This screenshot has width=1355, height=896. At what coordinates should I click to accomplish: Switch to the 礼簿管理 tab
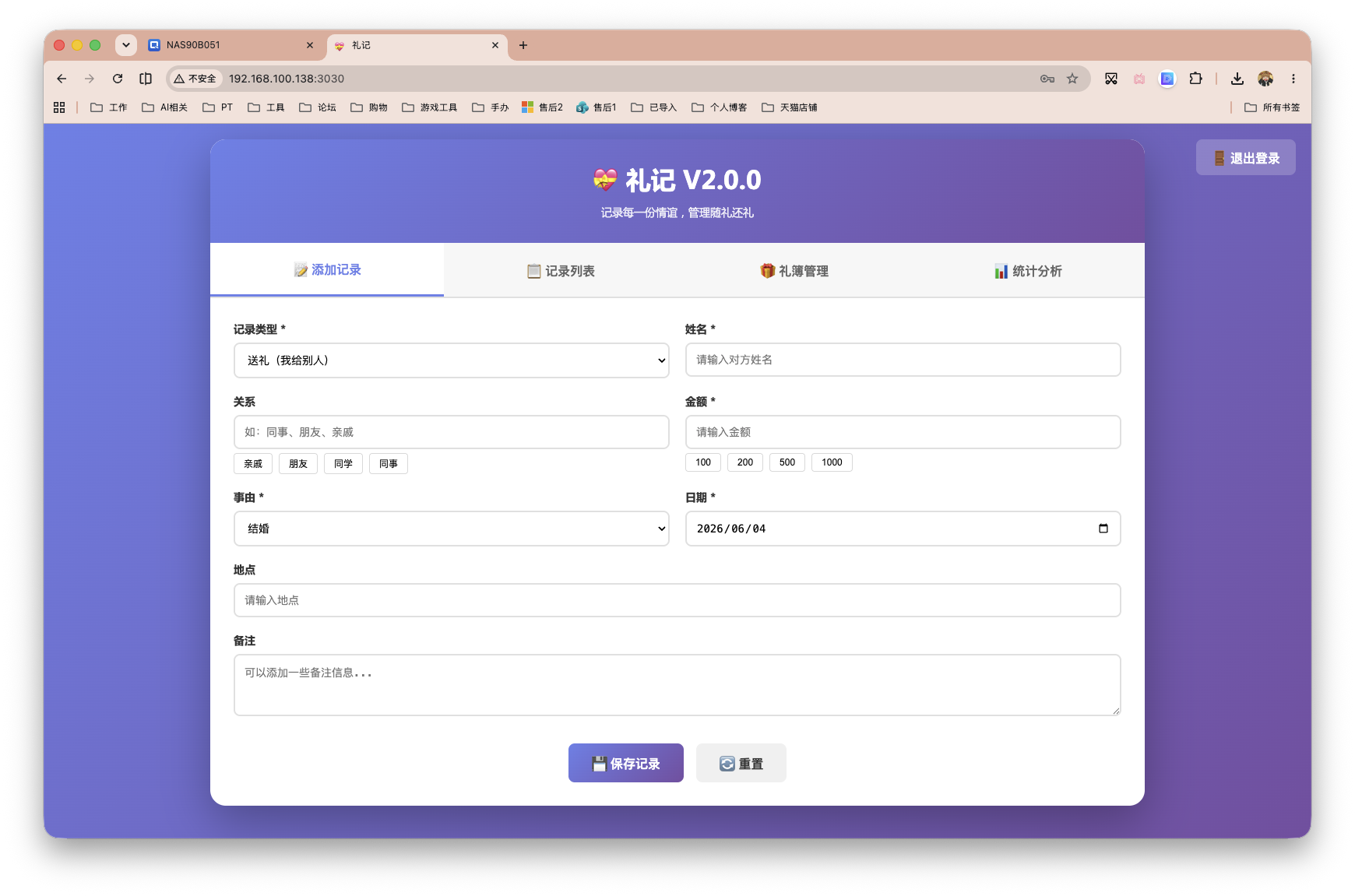[794, 271]
